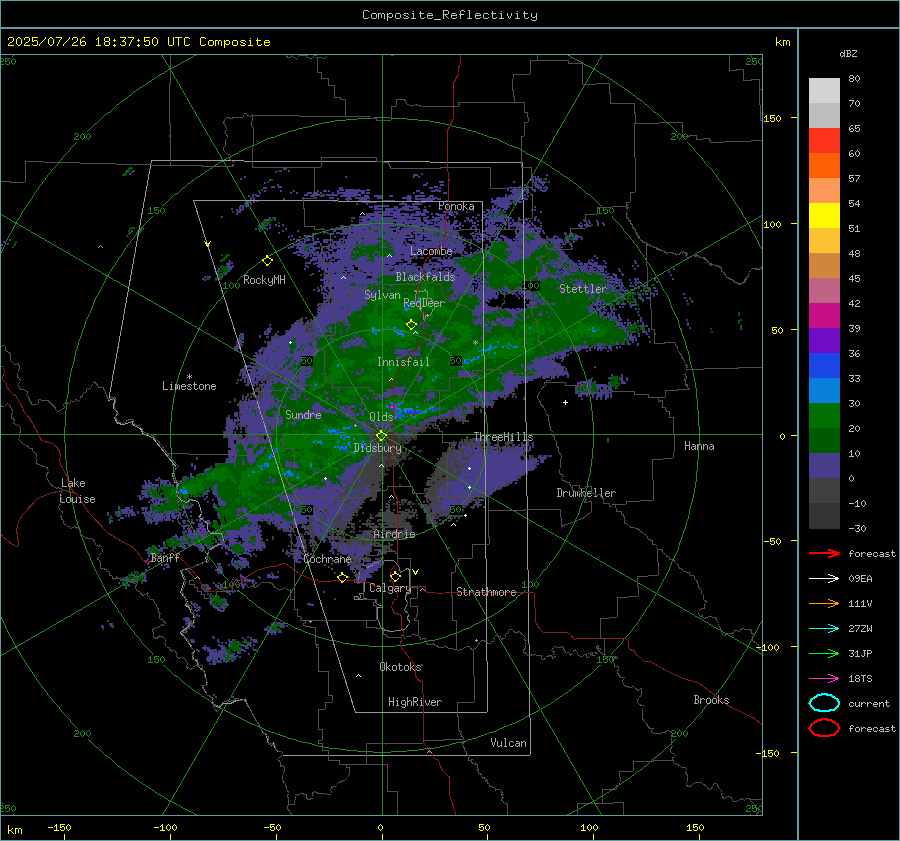Click the Calgary city label
Image resolution: width=900 pixels, height=841 pixels.
coord(390,588)
